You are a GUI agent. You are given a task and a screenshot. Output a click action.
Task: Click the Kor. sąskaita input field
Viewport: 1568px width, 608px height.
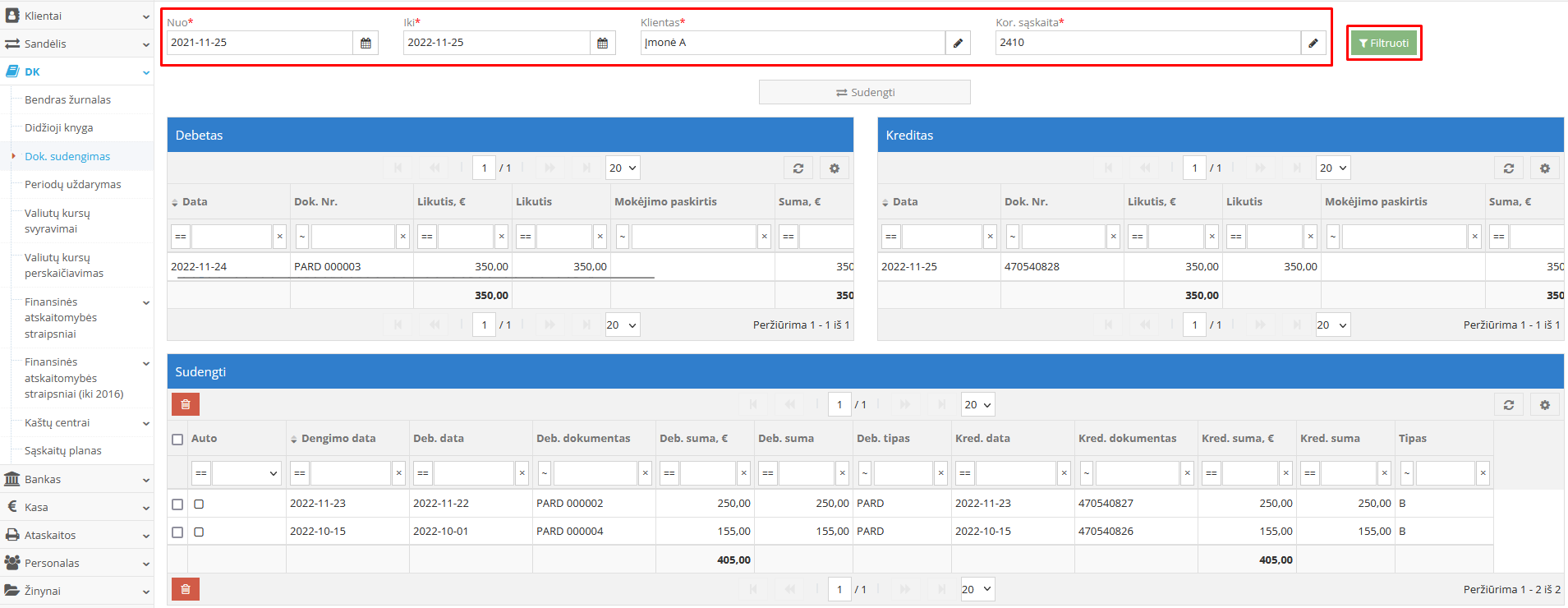[x=1147, y=43]
